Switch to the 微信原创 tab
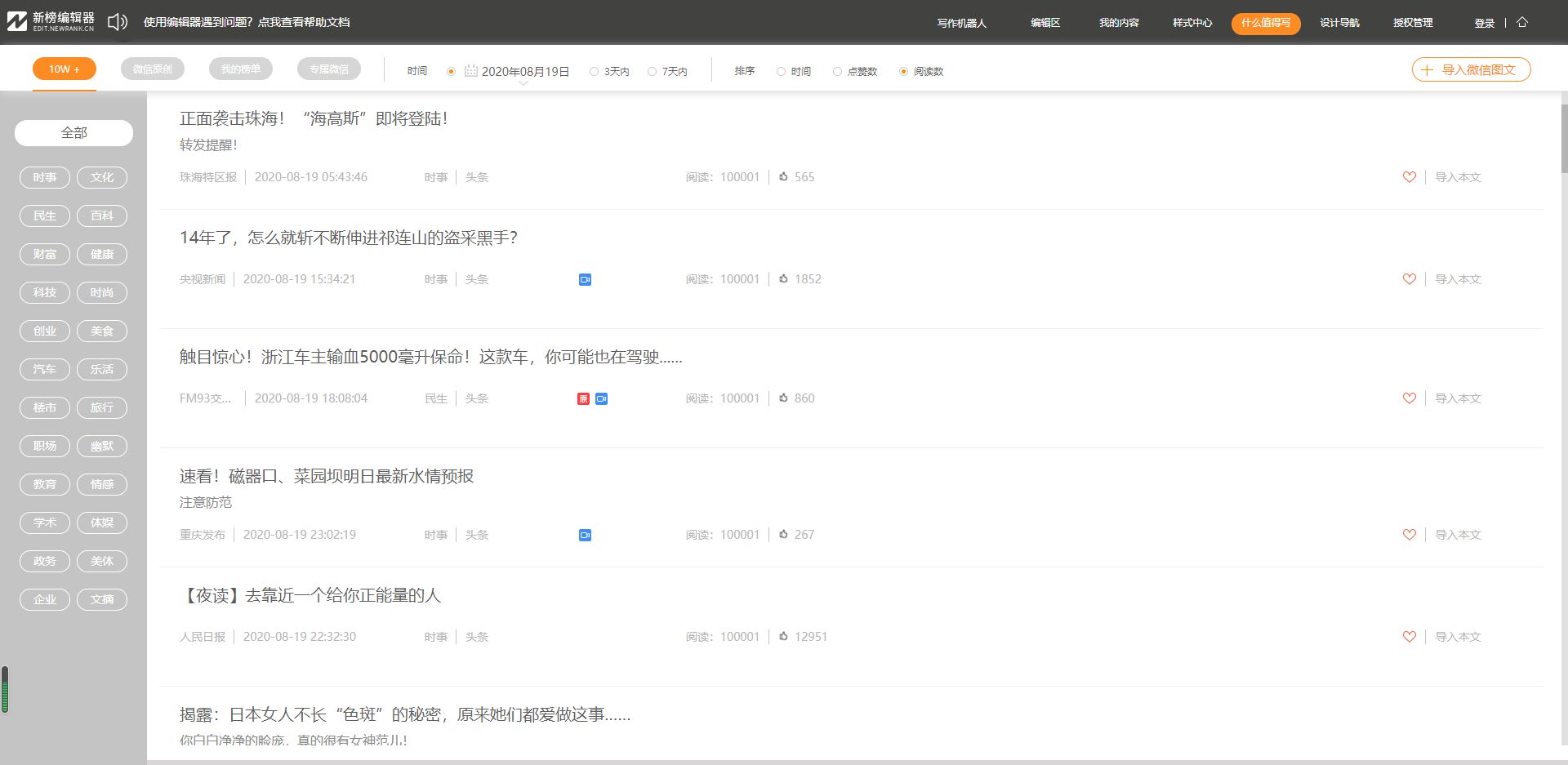Viewport: 1568px width, 765px height. point(153,69)
